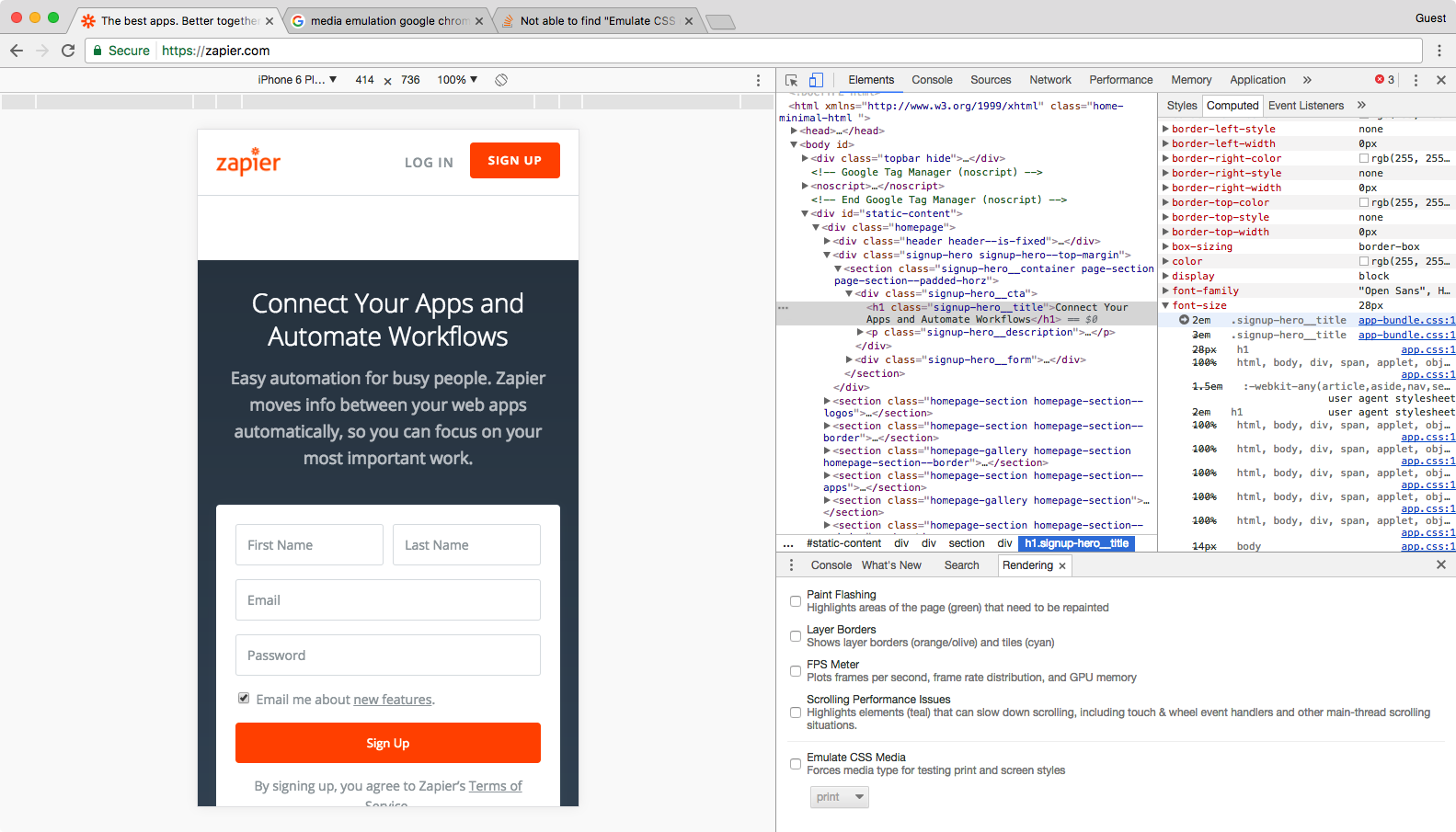Click the browser forward arrow
1456x832 pixels.
click(x=42, y=51)
